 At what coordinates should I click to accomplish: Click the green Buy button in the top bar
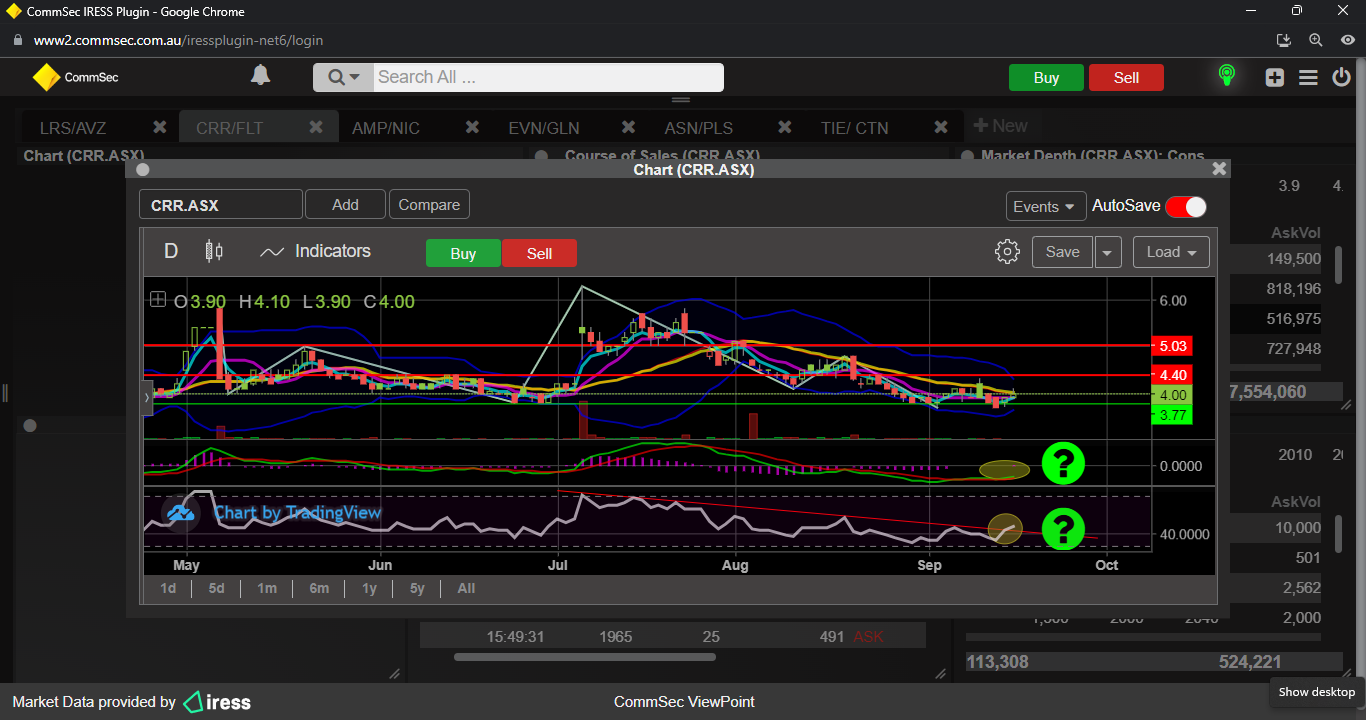tap(1046, 78)
